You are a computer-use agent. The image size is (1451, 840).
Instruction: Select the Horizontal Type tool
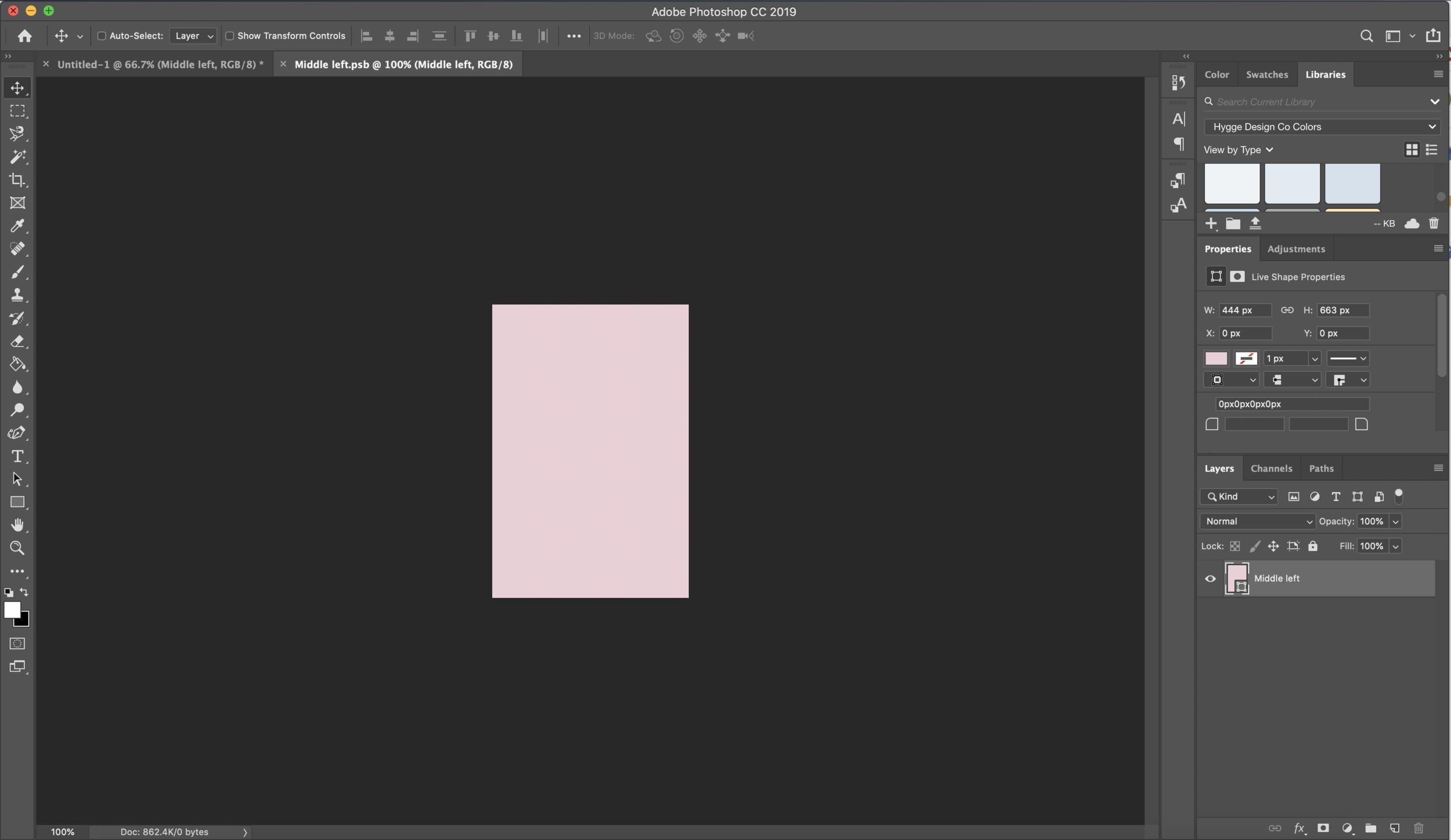coord(17,457)
